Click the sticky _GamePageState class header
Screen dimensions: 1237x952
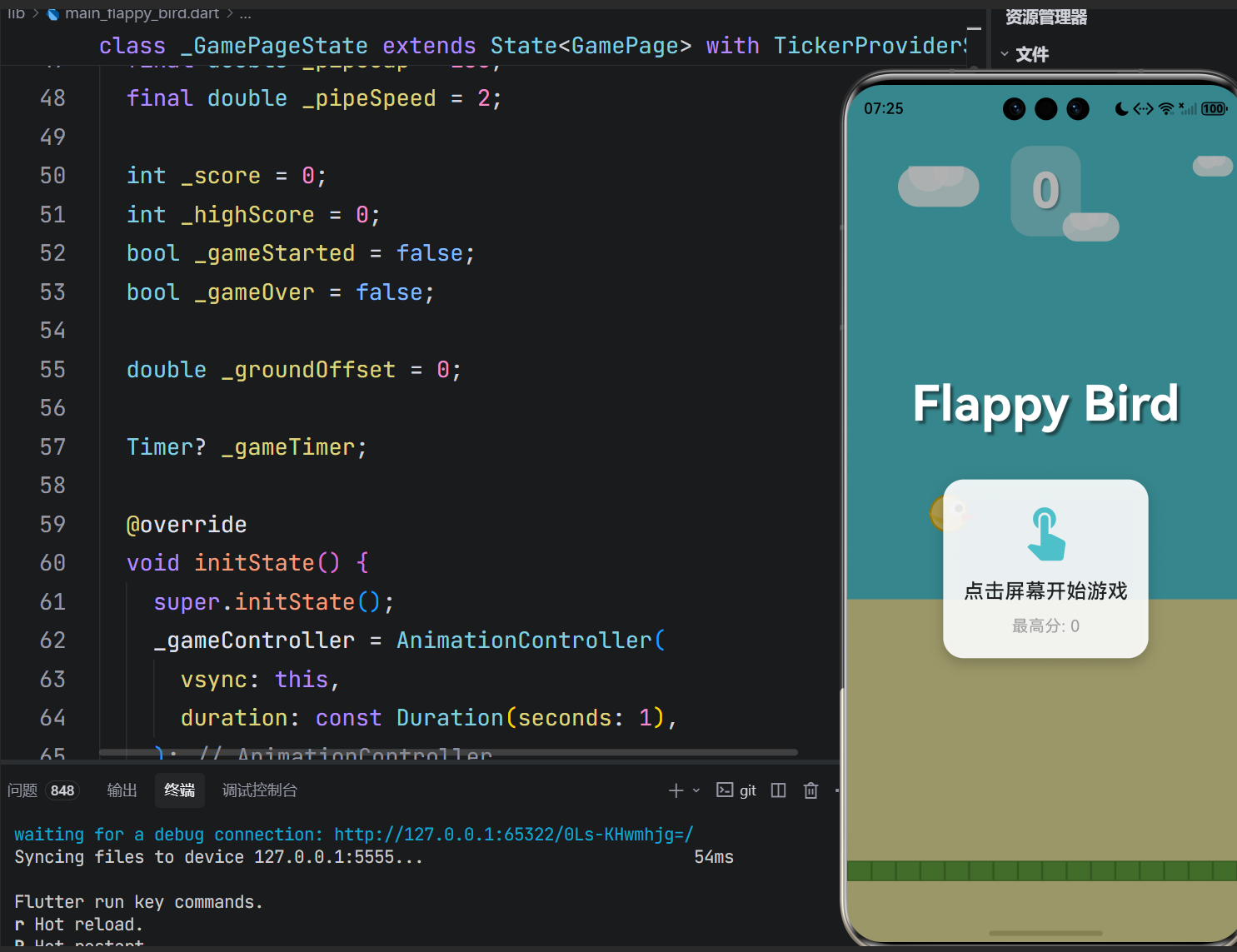point(532,46)
